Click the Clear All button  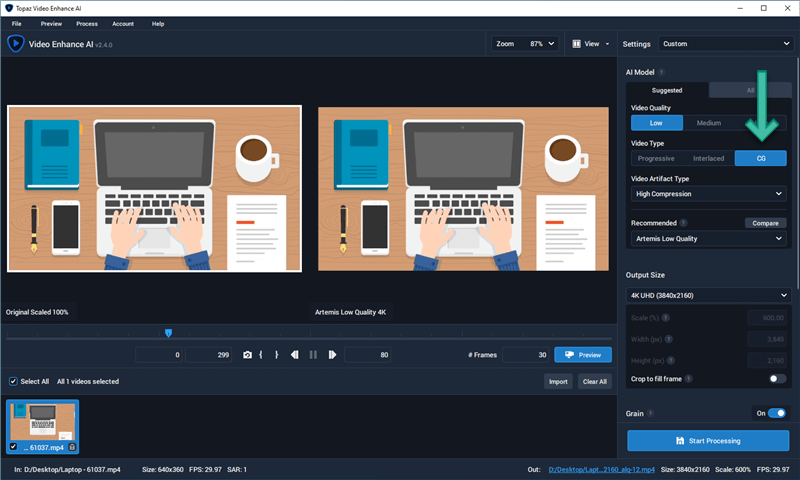[595, 381]
